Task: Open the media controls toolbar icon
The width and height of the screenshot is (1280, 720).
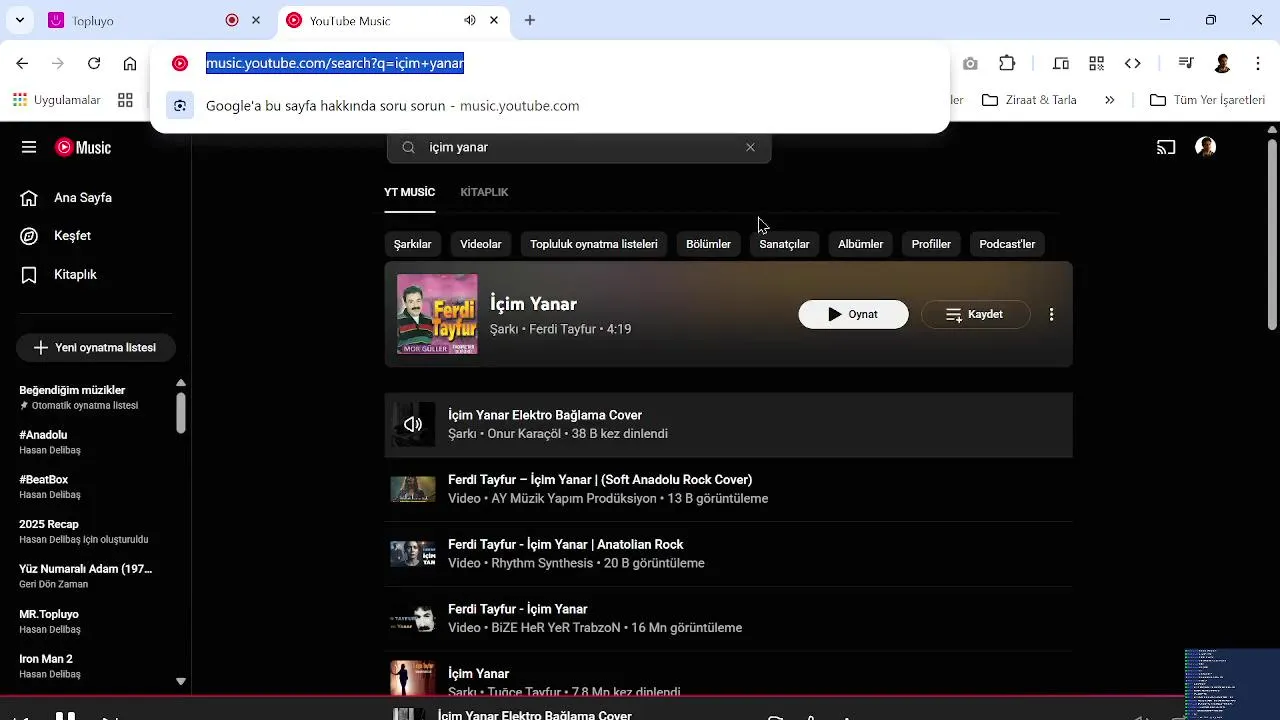Action: [1186, 63]
